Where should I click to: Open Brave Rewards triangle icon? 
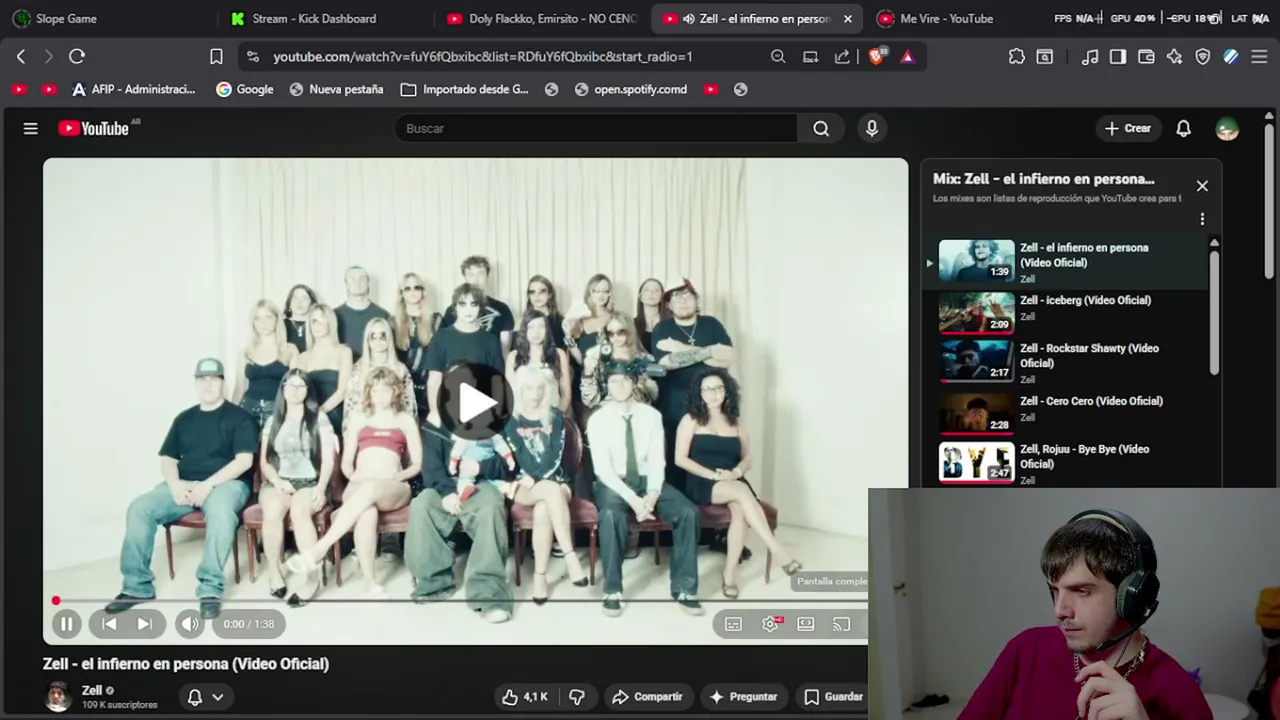click(907, 57)
